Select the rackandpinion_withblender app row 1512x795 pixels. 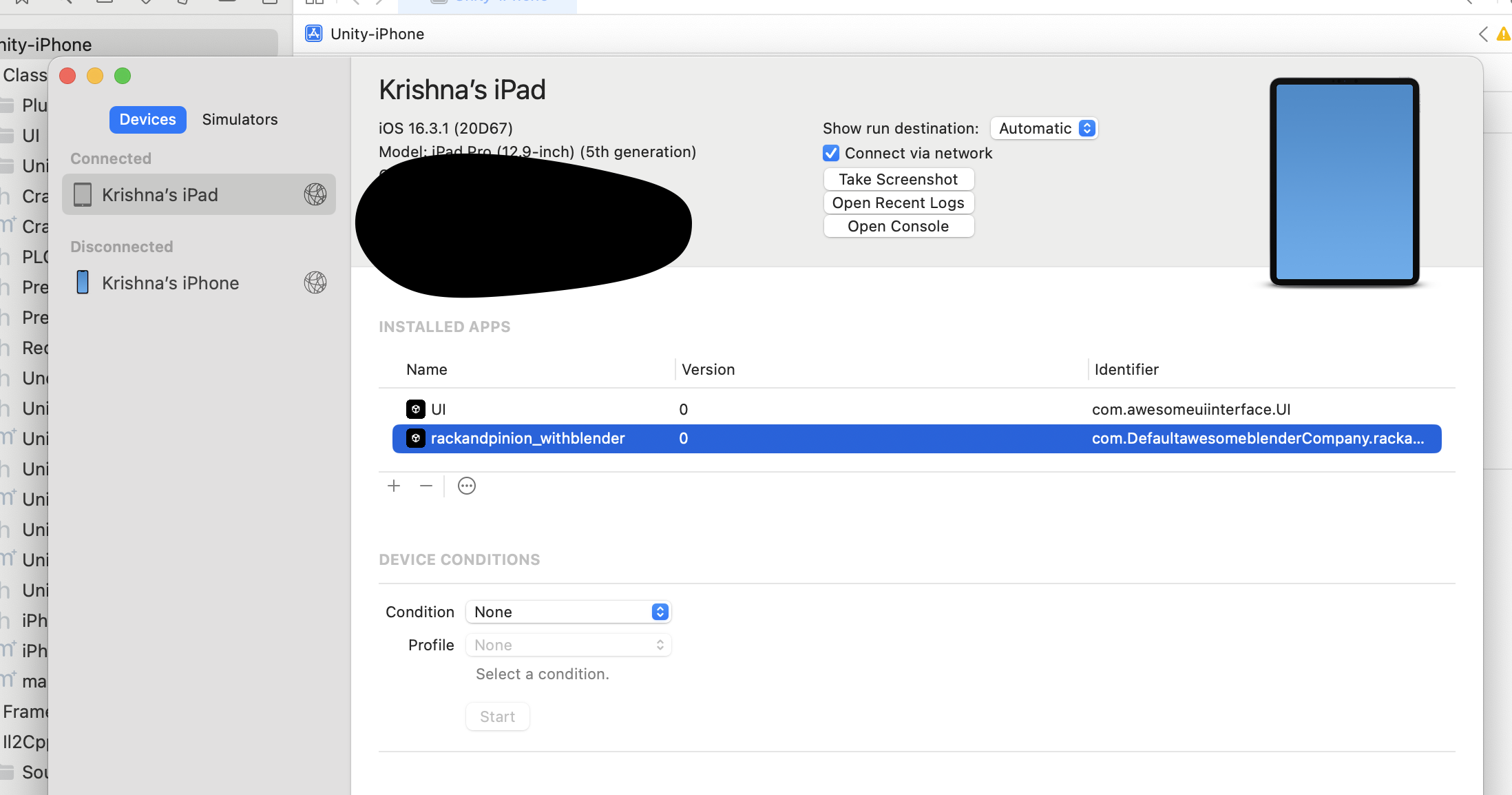[916, 438]
